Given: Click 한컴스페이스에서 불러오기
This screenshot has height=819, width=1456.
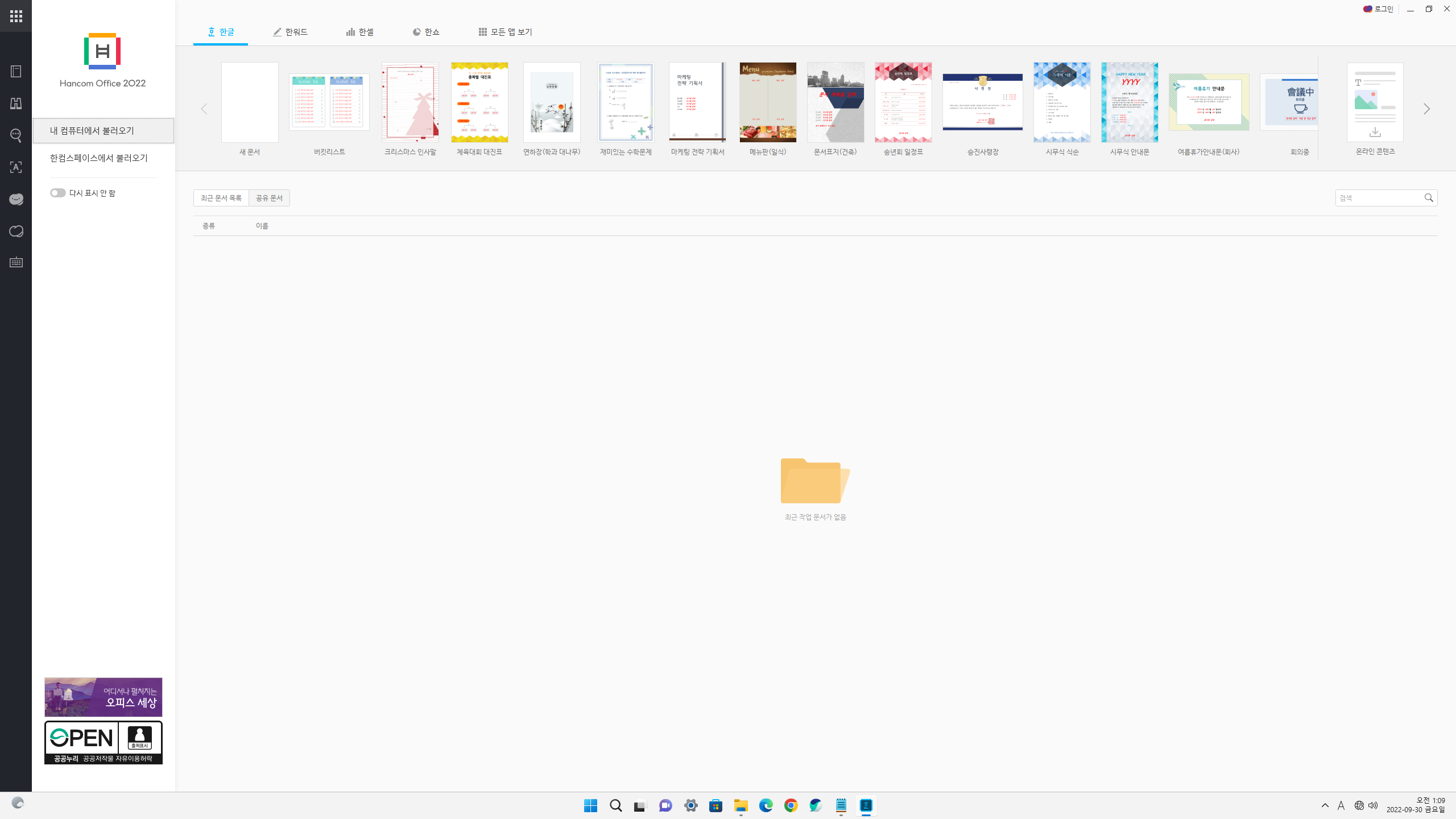Looking at the screenshot, I should 98,158.
